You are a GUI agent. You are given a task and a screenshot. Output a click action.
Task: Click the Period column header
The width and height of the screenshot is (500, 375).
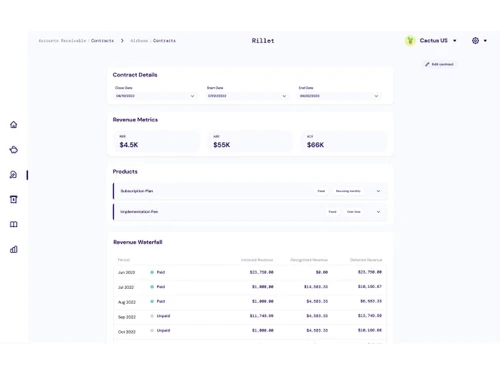click(124, 260)
